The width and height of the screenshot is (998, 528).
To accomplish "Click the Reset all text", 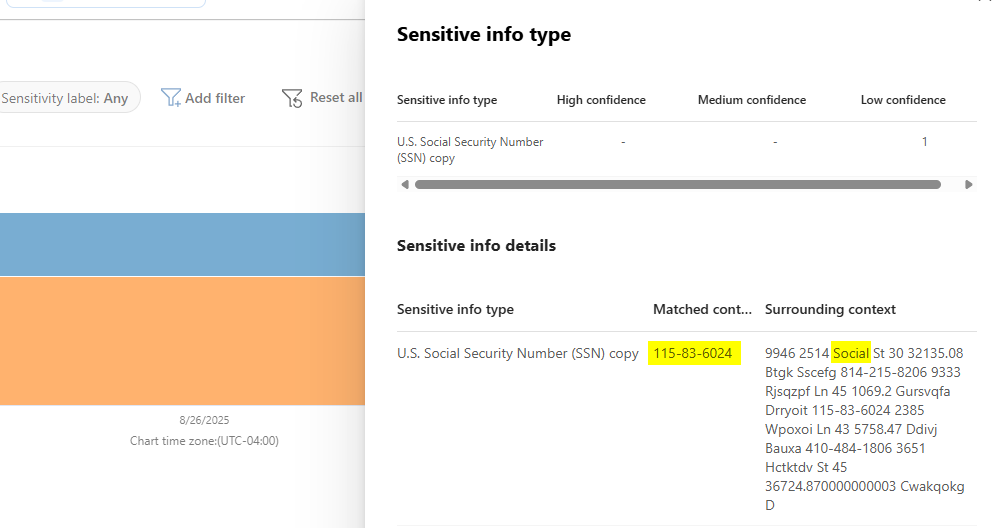I will (336, 97).
